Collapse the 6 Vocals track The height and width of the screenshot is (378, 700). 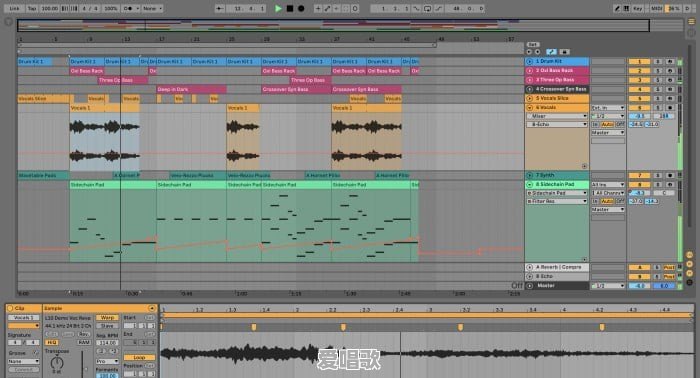point(529,108)
